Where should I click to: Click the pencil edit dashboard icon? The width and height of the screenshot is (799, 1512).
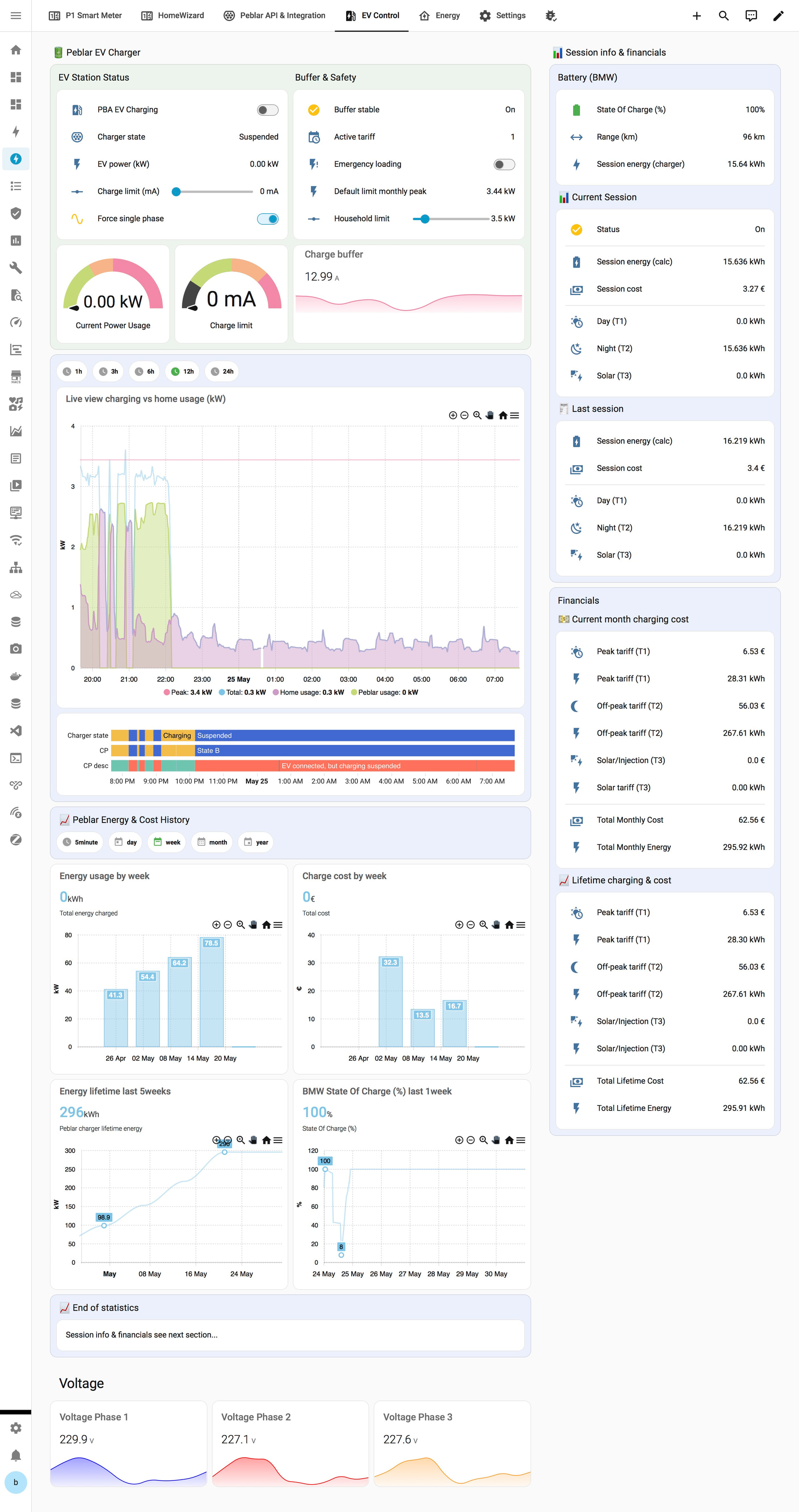point(778,16)
